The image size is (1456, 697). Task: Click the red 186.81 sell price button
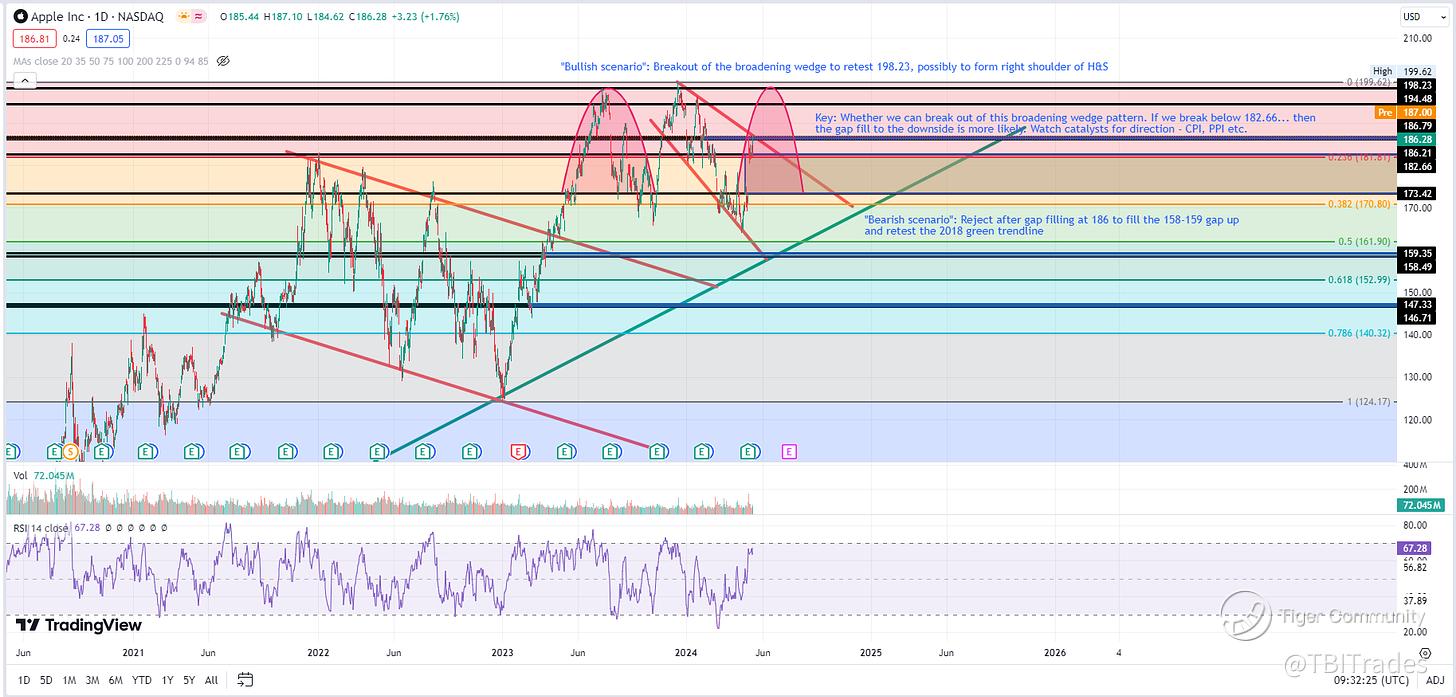34,38
